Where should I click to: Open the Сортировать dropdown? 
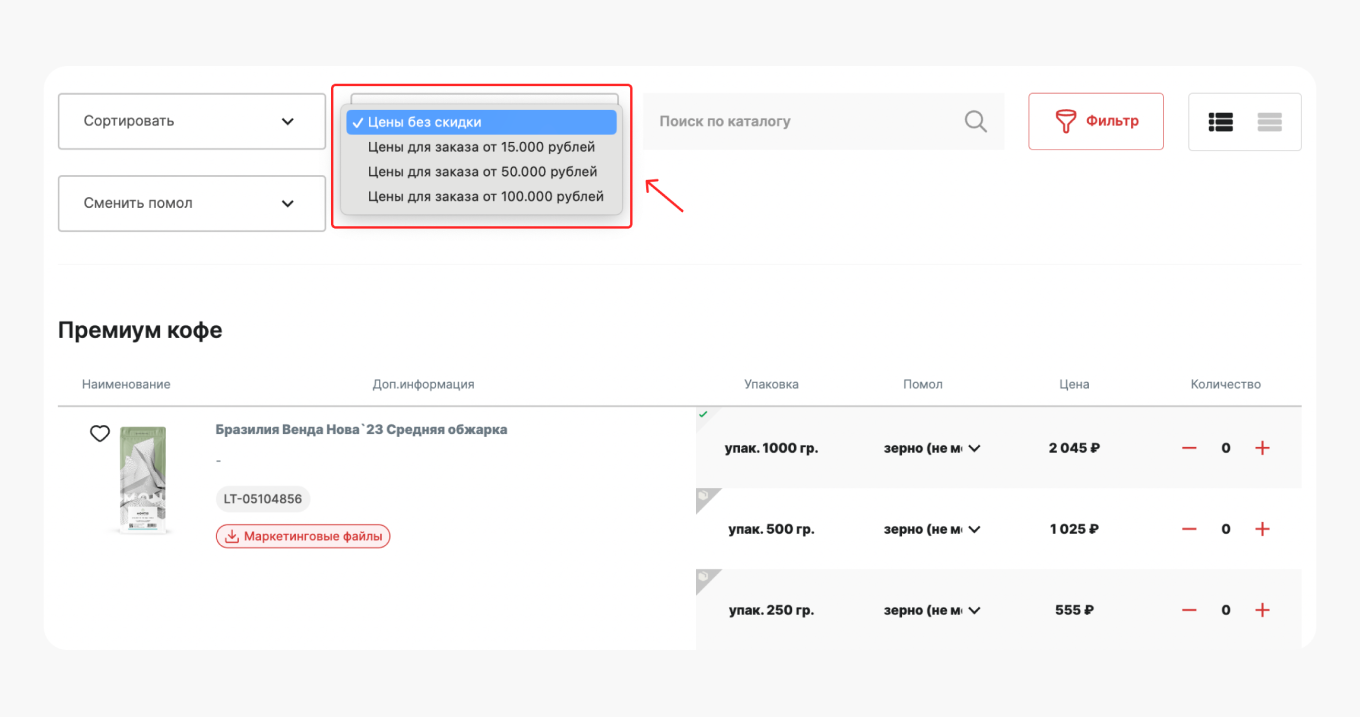191,121
